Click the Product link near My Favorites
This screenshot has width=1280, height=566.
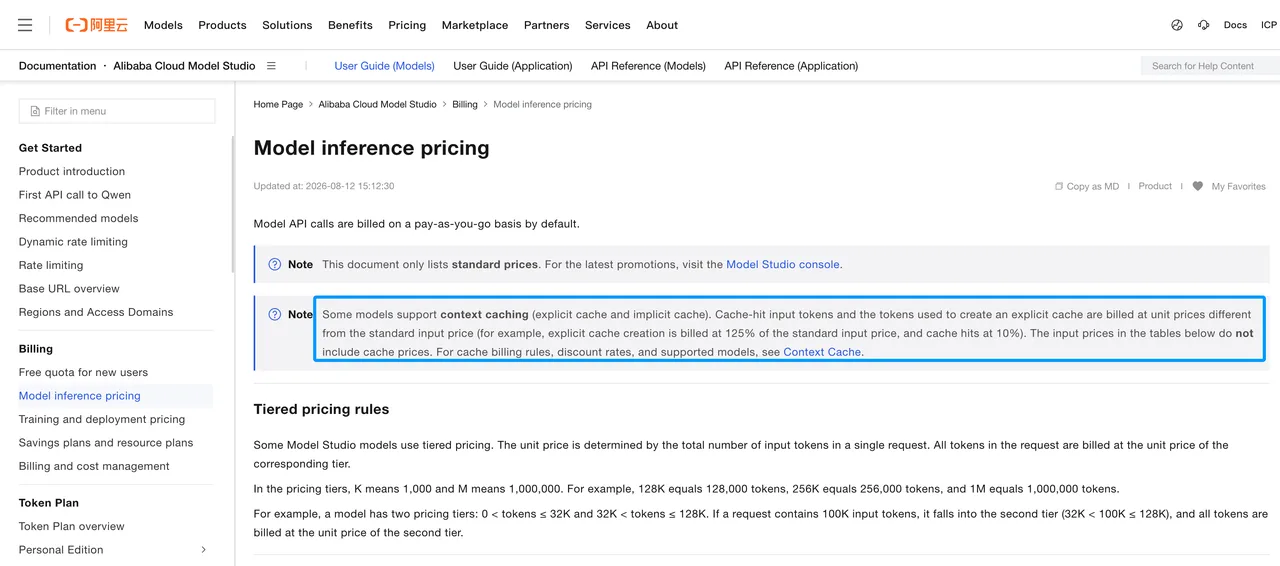click(x=1155, y=186)
